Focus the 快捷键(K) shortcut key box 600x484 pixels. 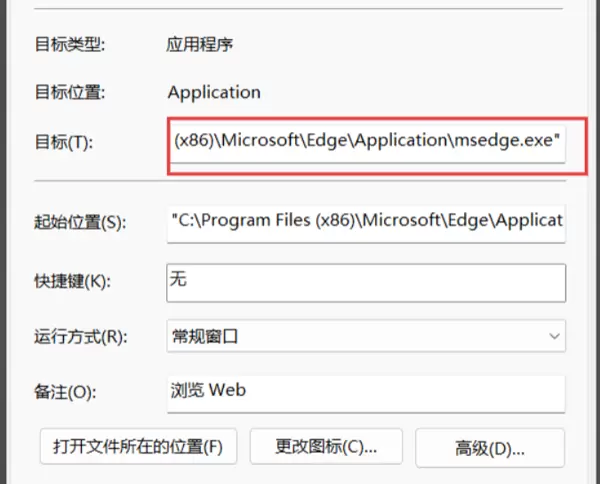coord(367,280)
